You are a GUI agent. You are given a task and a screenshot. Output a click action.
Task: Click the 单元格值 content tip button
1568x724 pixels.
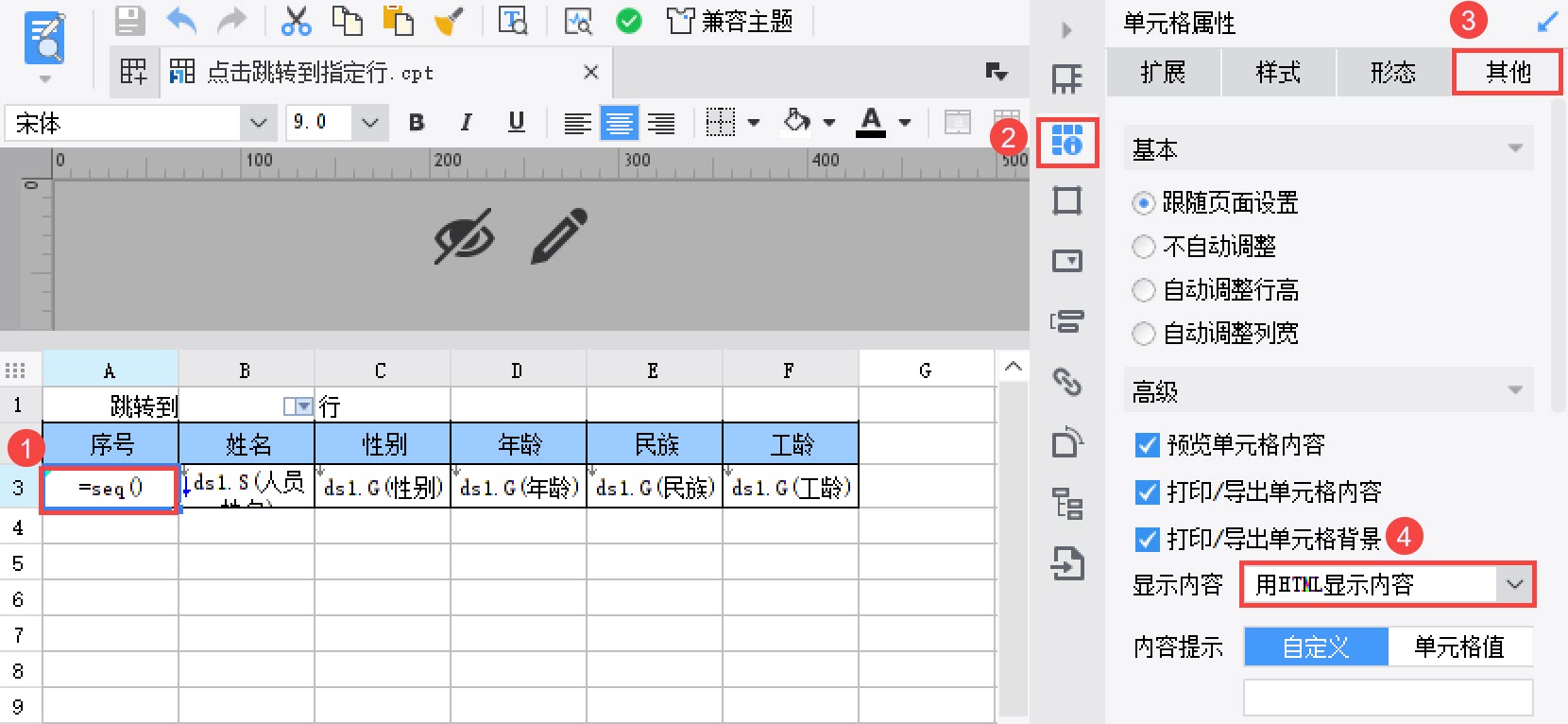1459,647
